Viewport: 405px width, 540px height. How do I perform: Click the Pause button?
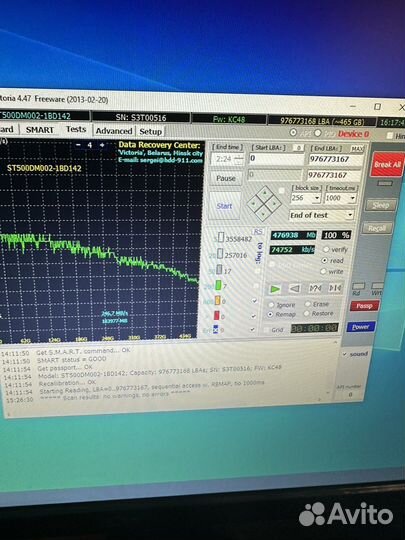226,178
